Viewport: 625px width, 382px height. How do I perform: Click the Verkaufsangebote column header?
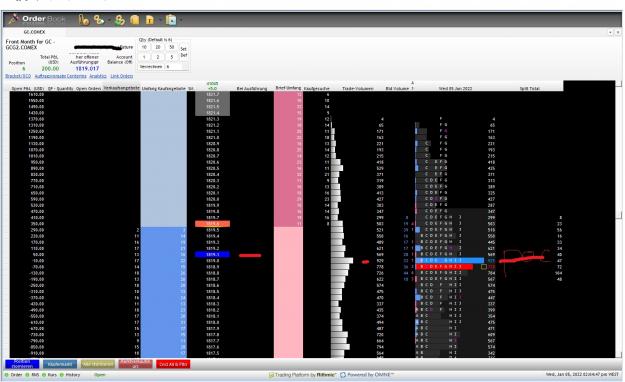coord(121,88)
